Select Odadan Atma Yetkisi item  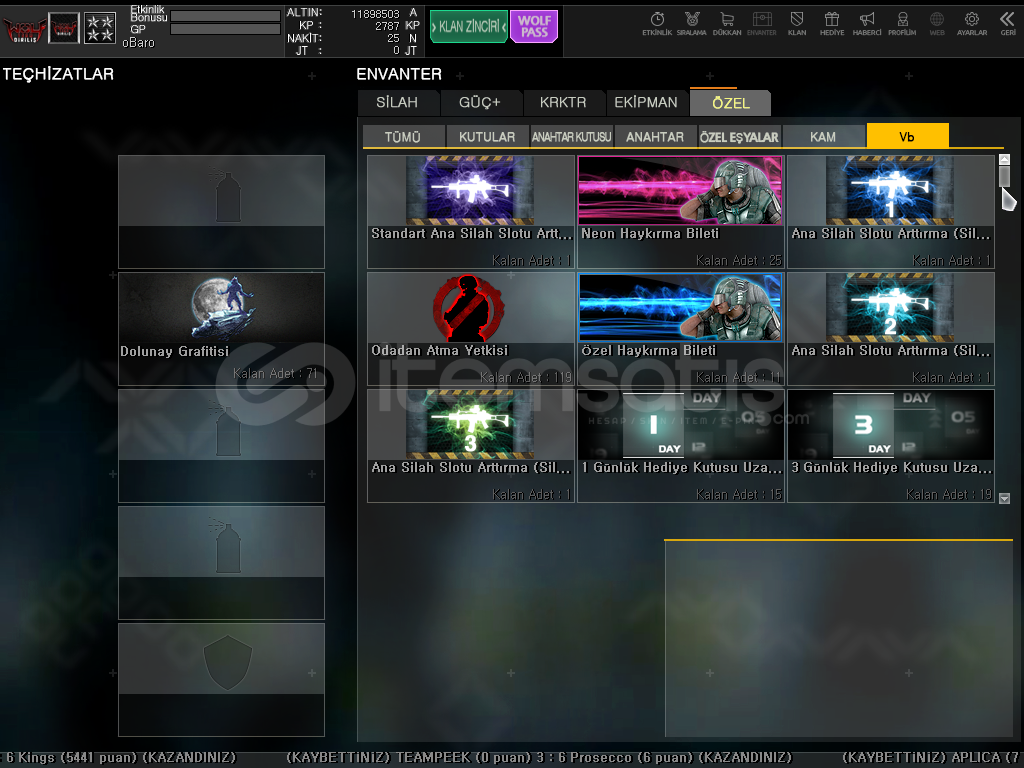click(470, 328)
